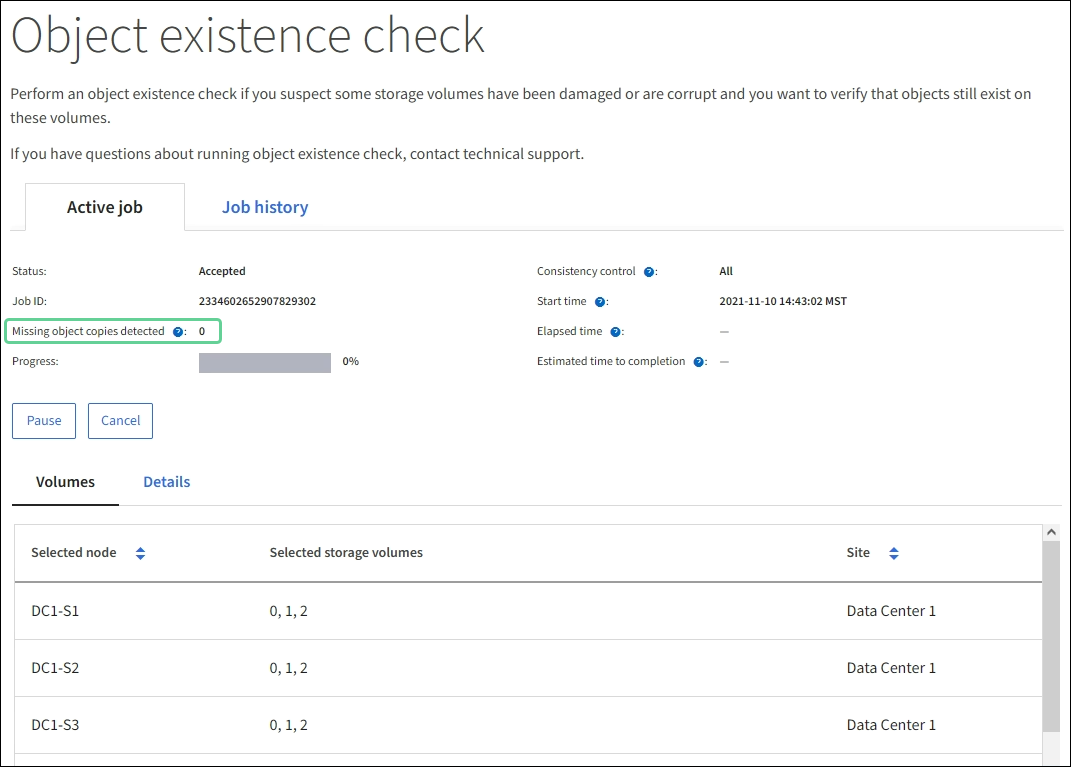Click help icon next to Consistency control
The height and width of the screenshot is (767, 1071).
[x=649, y=271]
